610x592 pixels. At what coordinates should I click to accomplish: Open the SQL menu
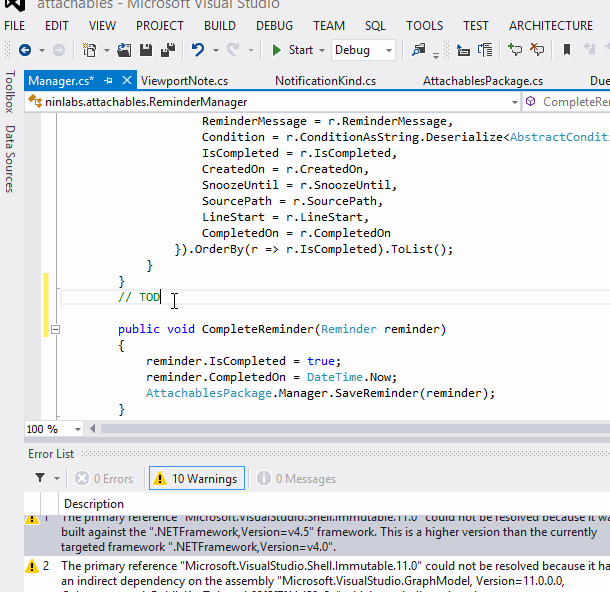375,26
